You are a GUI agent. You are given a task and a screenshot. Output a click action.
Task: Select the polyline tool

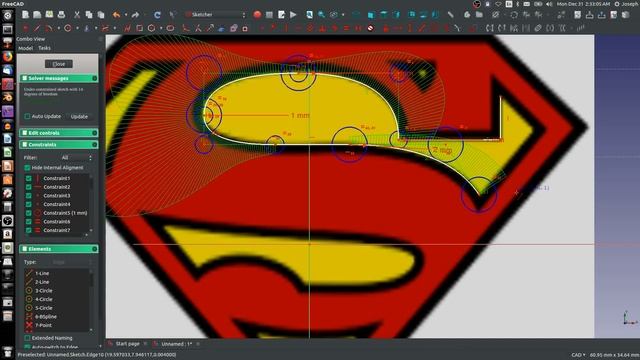click(x=127, y=28)
